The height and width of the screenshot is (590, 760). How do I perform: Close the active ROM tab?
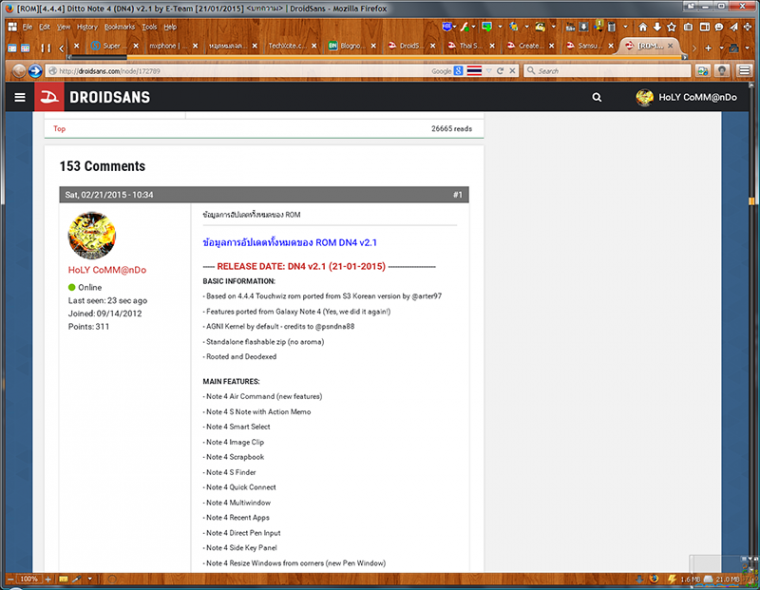(x=670, y=46)
